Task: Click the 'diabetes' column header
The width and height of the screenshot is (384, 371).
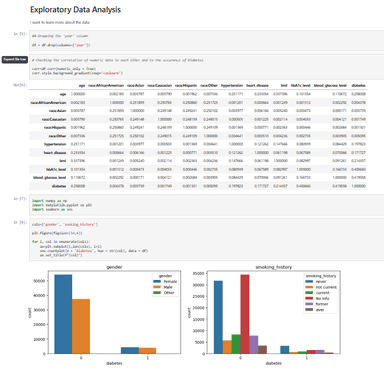Action: (x=358, y=85)
